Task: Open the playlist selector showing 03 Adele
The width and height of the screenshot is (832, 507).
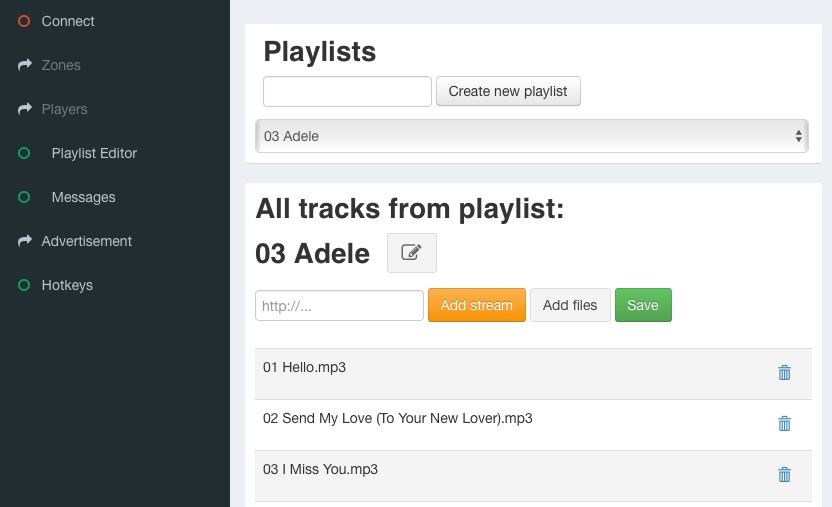Action: click(x=532, y=136)
